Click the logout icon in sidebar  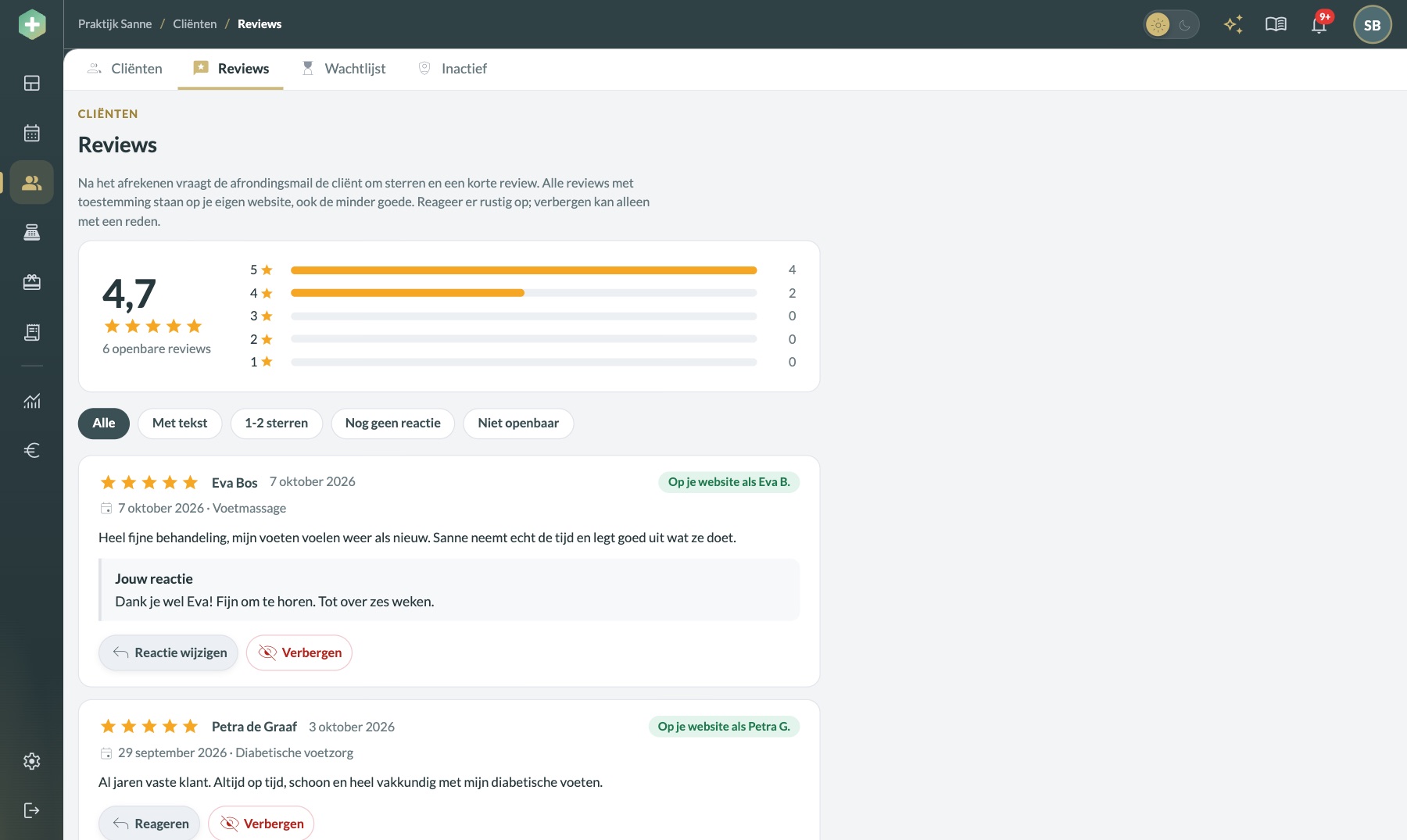click(x=31, y=810)
